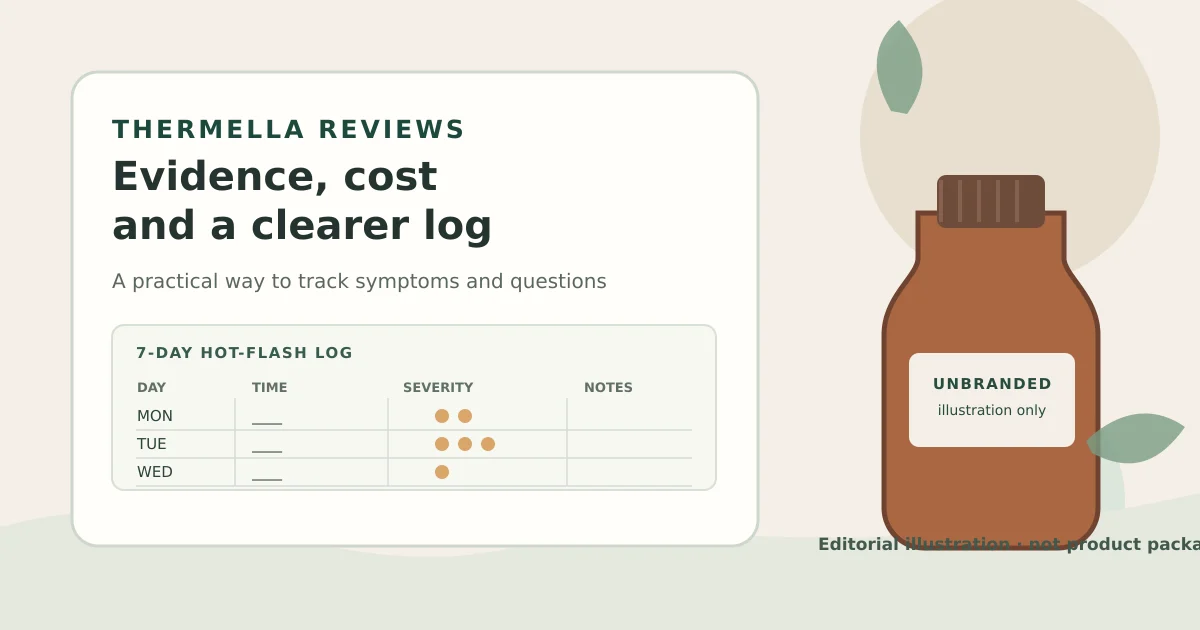Click the single severity dot in WED row
1200x630 pixels.
442,472
